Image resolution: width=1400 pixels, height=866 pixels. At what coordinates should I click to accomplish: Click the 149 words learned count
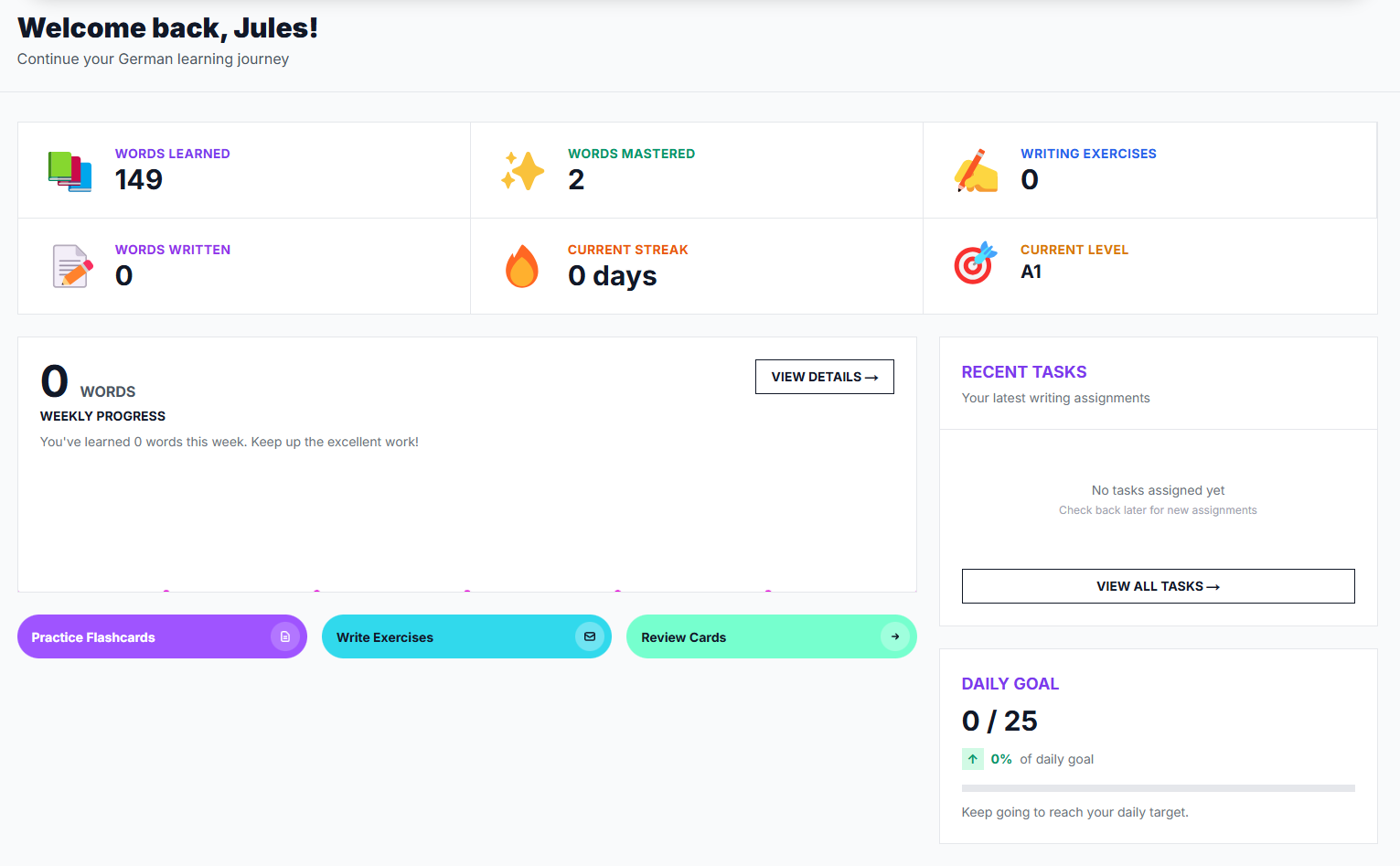click(x=139, y=180)
